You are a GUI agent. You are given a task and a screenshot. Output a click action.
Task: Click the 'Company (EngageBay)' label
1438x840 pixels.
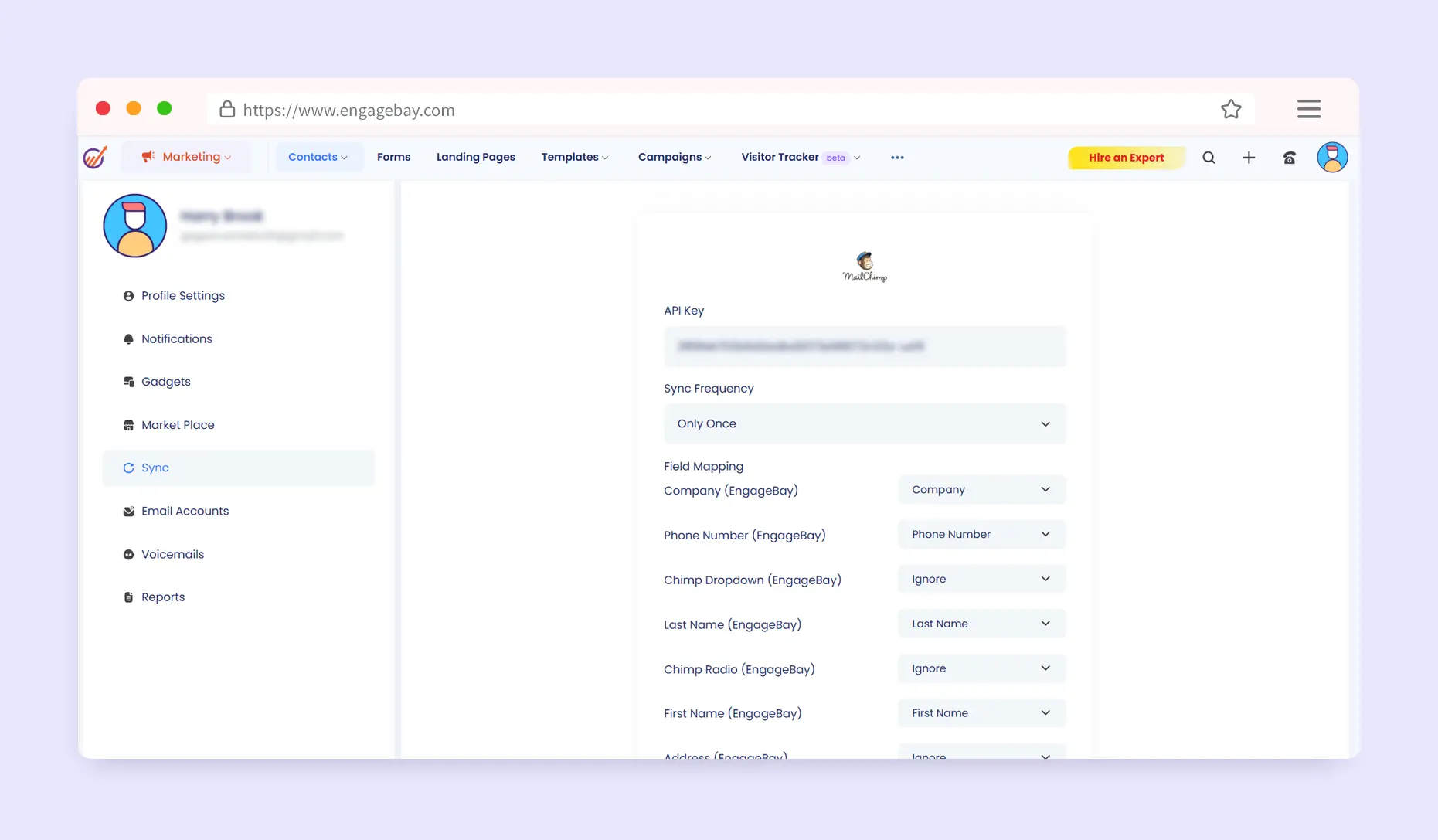tap(731, 491)
